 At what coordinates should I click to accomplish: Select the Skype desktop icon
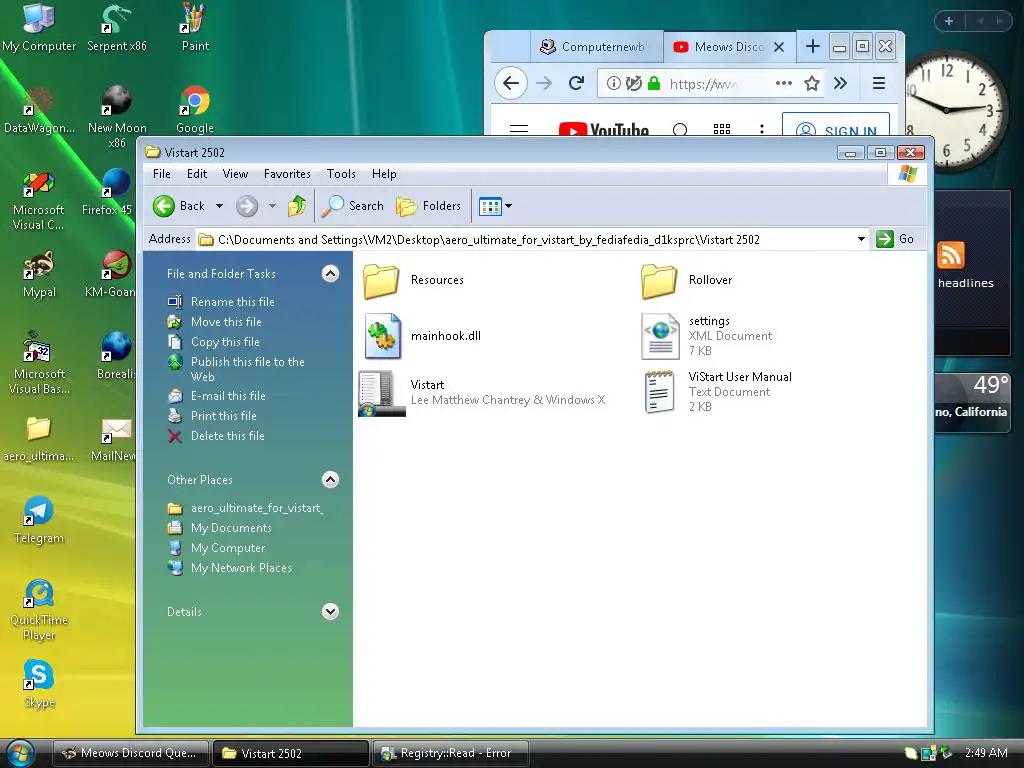click(x=39, y=684)
